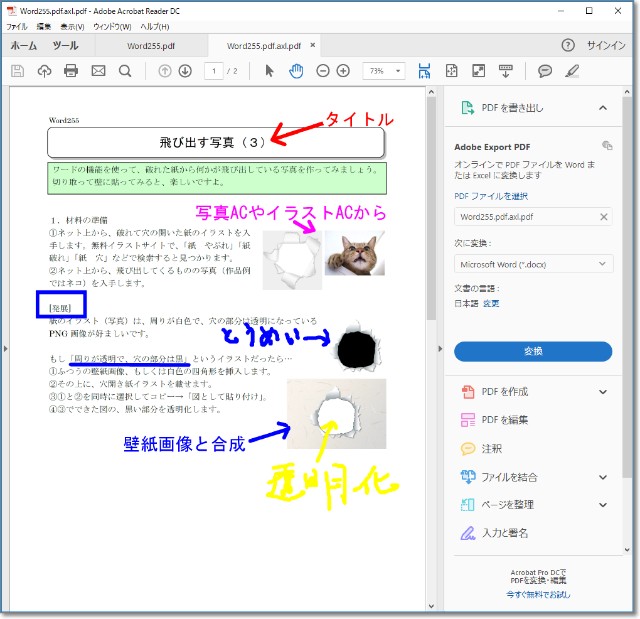The width and height of the screenshot is (640, 619).
Task: Go to the next page with the down arrow
Action: coord(185,71)
